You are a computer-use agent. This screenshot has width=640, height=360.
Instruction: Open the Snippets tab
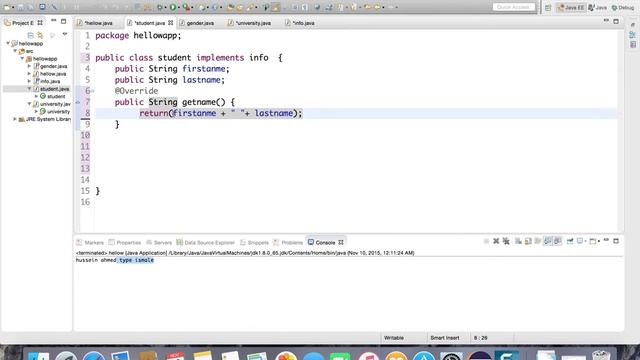coord(254,242)
